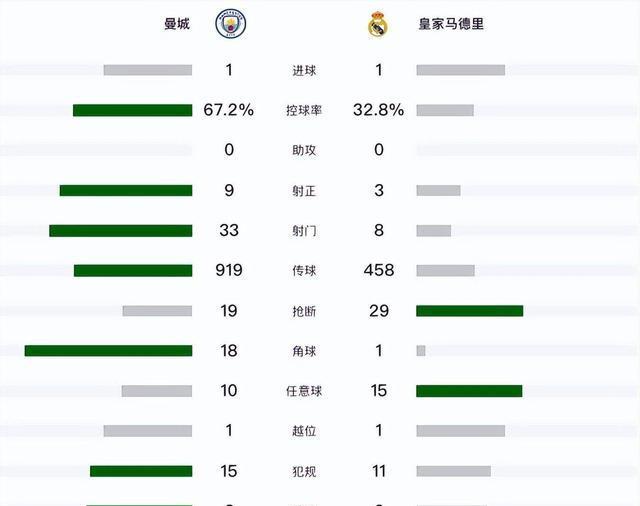Click the 32.8% possession value
The width and height of the screenshot is (640, 506).
tap(378, 110)
